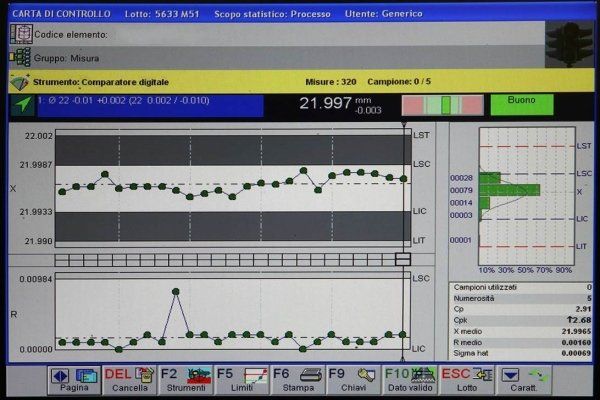The image size is (600, 400).
Task: Click the Gruppo Misura icon
Action: [20, 57]
